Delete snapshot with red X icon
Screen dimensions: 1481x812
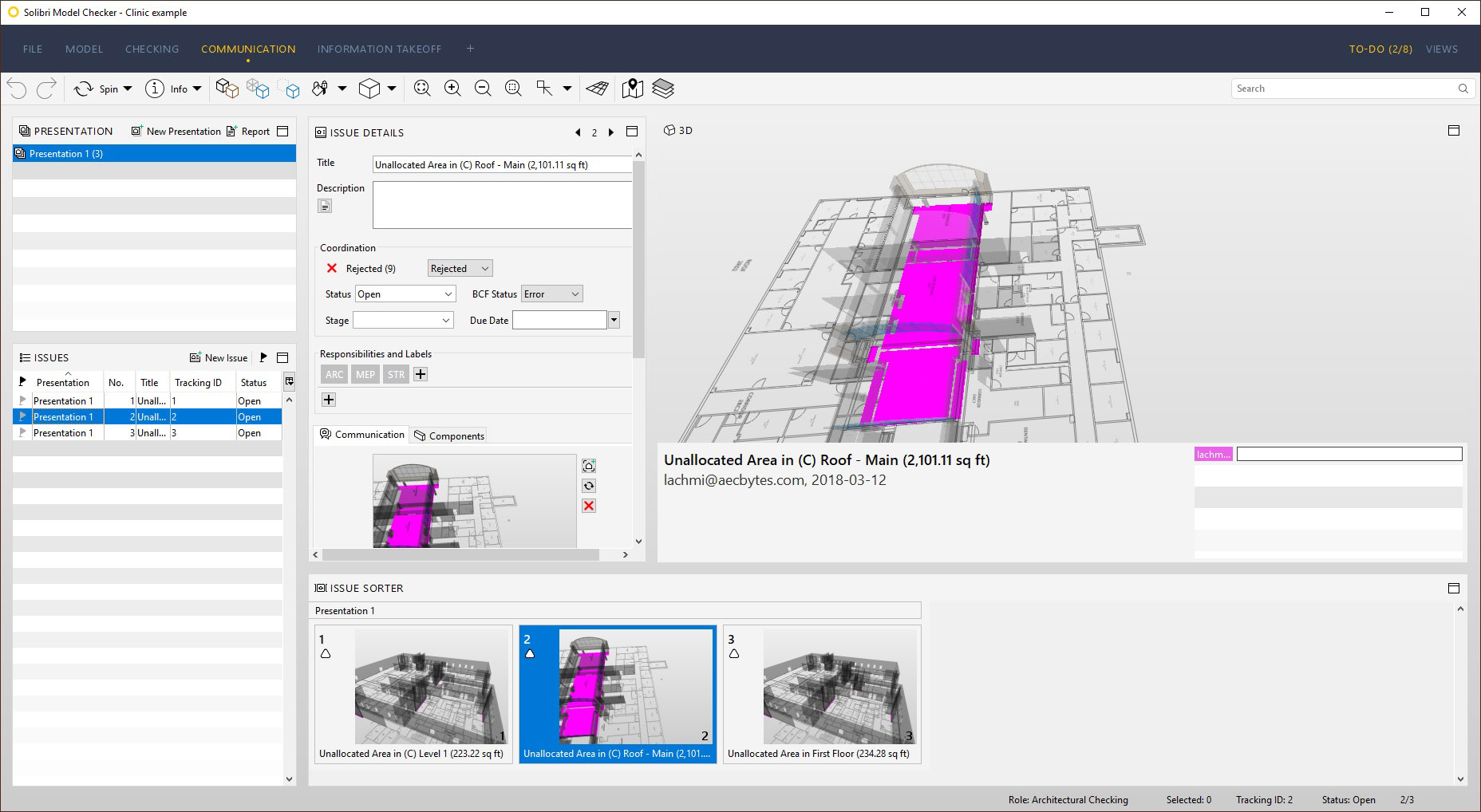pyautogui.click(x=589, y=506)
